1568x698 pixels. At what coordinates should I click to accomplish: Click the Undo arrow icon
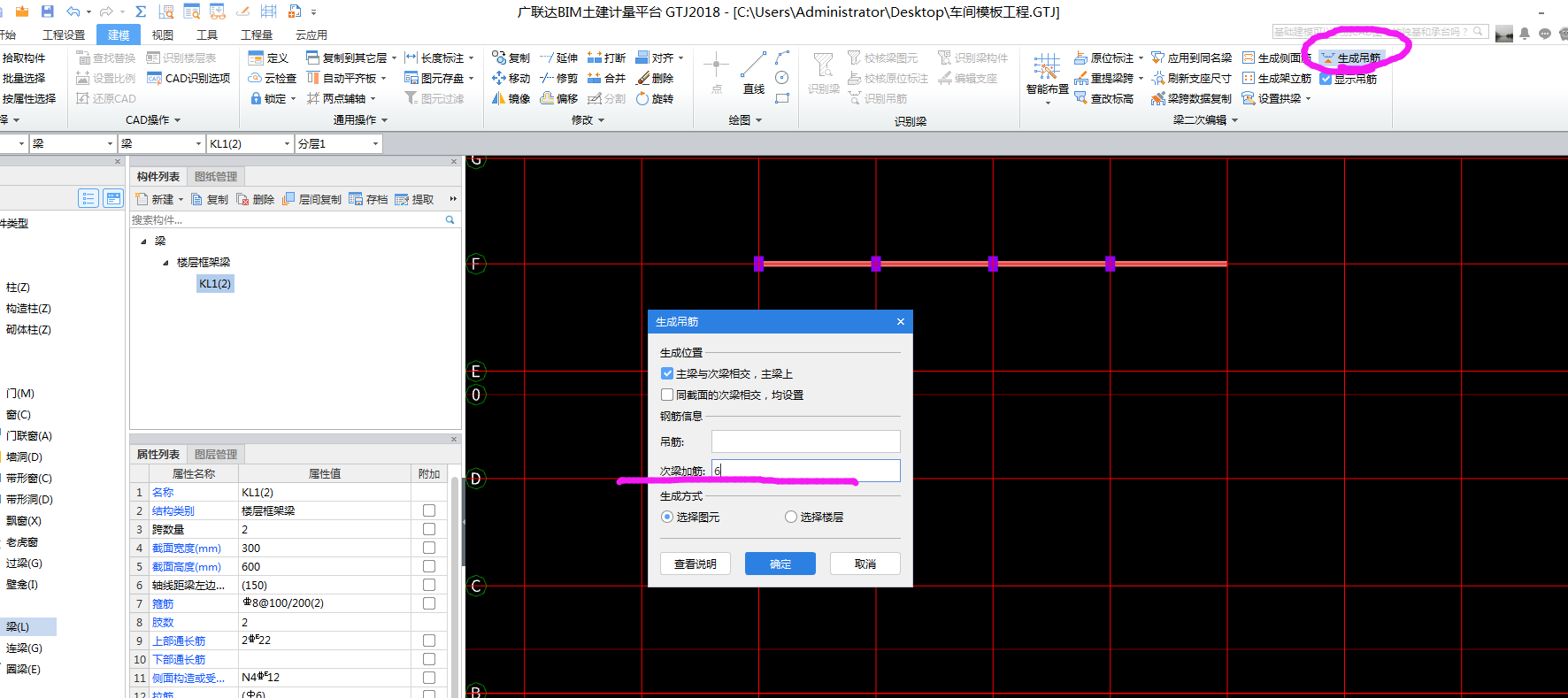click(x=73, y=12)
